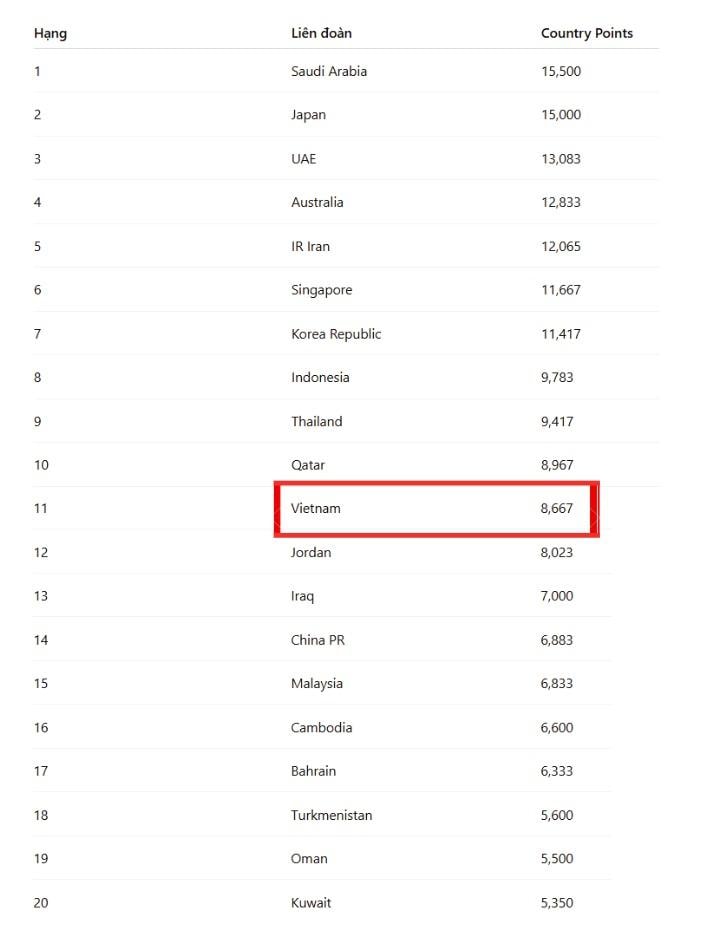Select Singapore's points value 11,667
Image resolution: width=705 pixels, height=928 pixels.
tap(560, 290)
